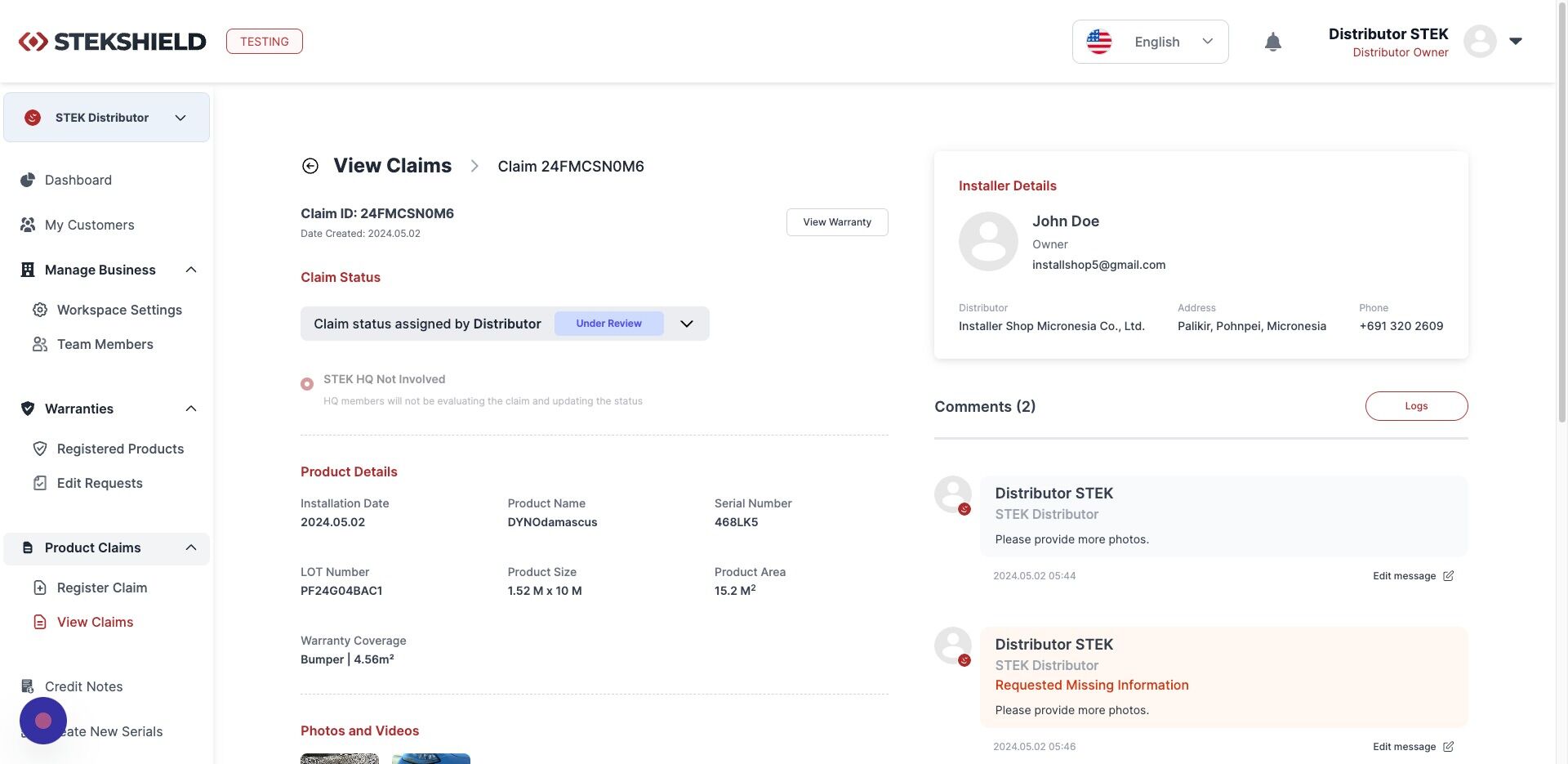1568x764 pixels.
Task: Click the edit pencil icon on 05:44 comment
Action: [1448, 576]
